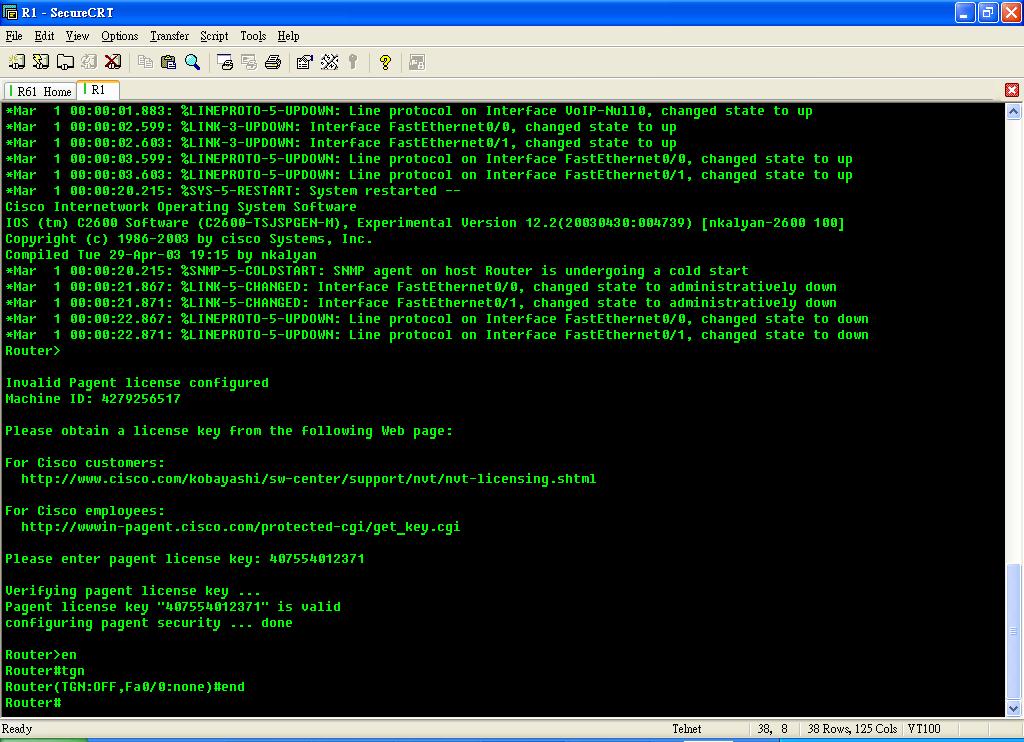Click the 'Router(TGN:OFF,Fa0/0:none)#end' line
The image size is (1024, 742).
click(x=125, y=686)
